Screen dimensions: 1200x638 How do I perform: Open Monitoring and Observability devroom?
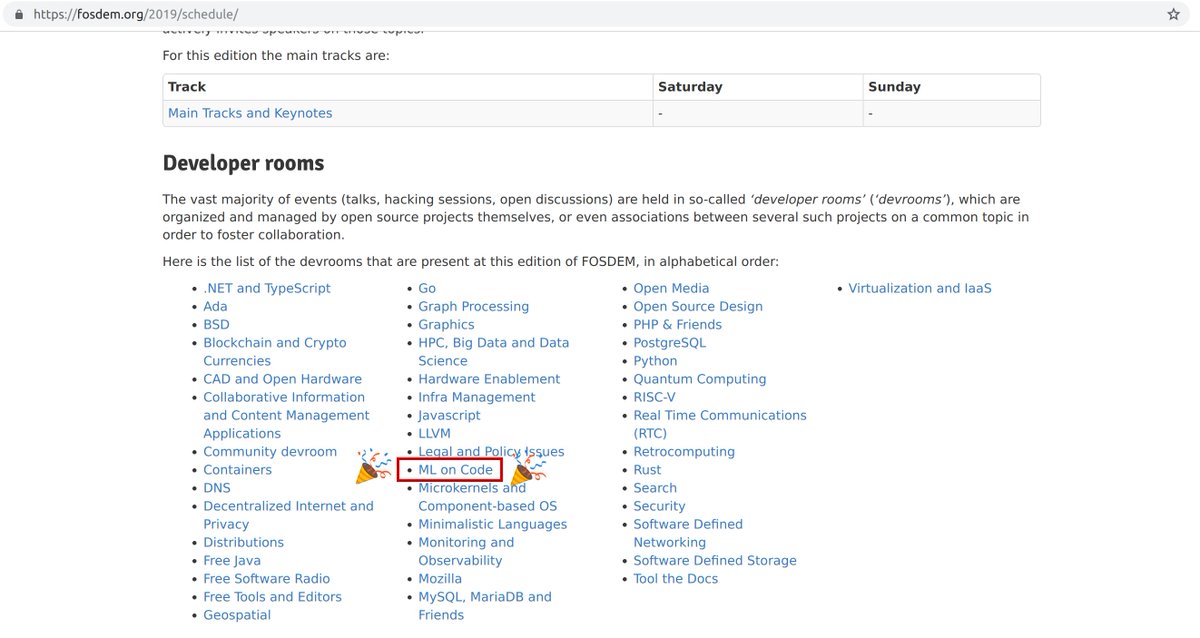click(466, 551)
